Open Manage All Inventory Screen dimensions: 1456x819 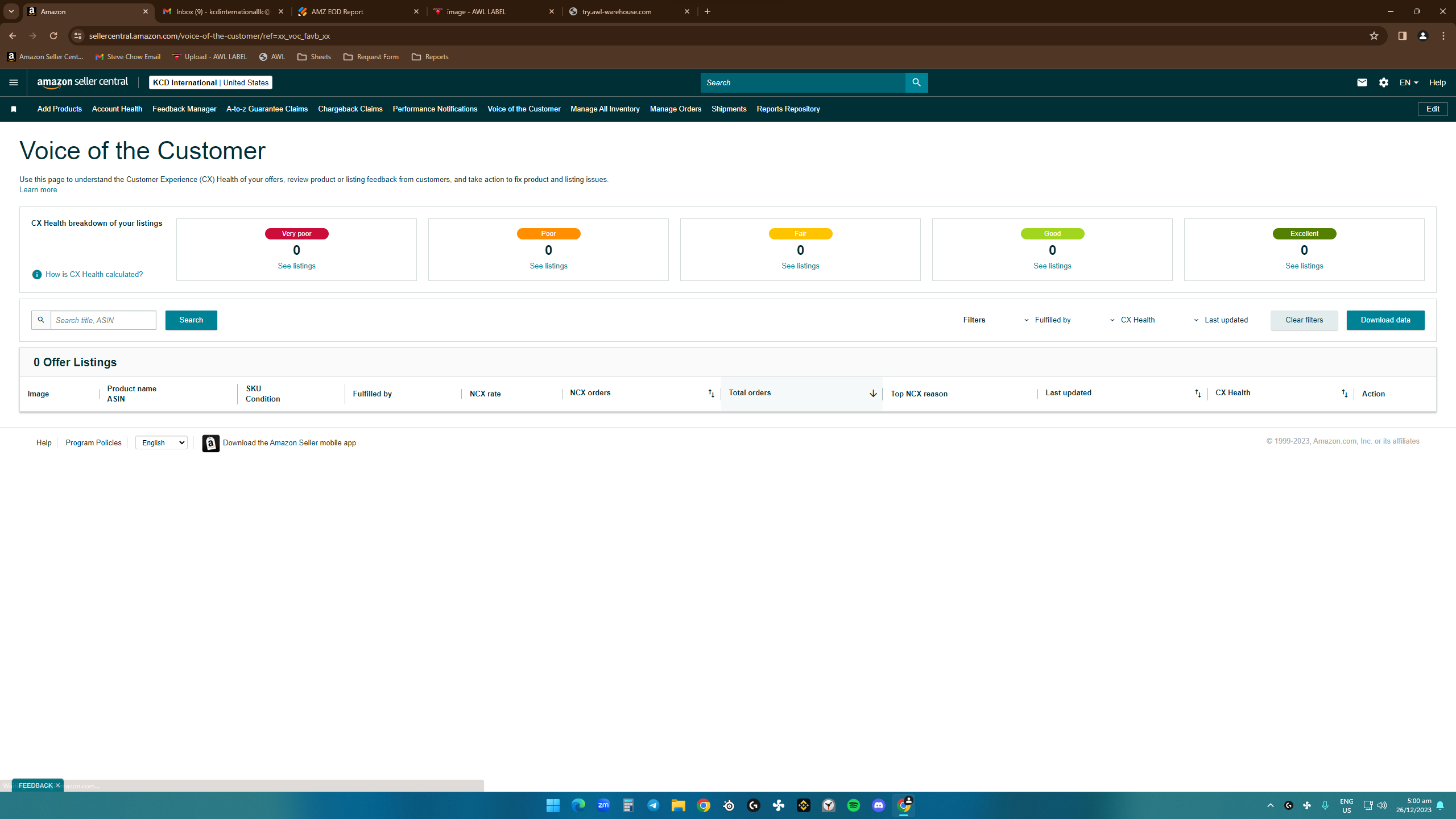[605, 109]
